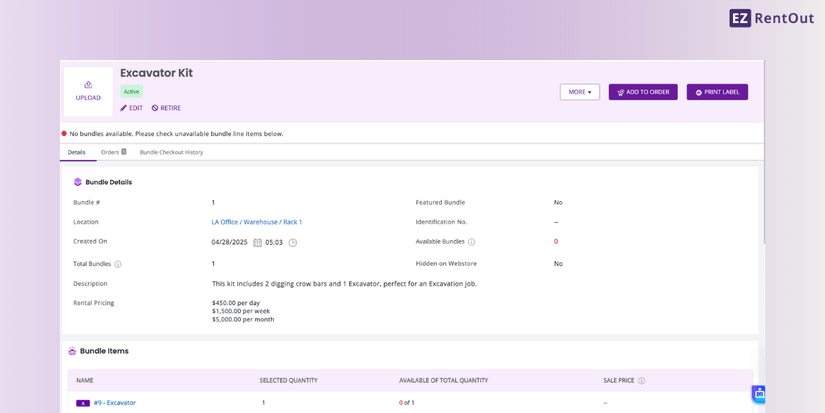Retire the Excavator Kit bundle
Screen dimensions: 825x413
166,108
